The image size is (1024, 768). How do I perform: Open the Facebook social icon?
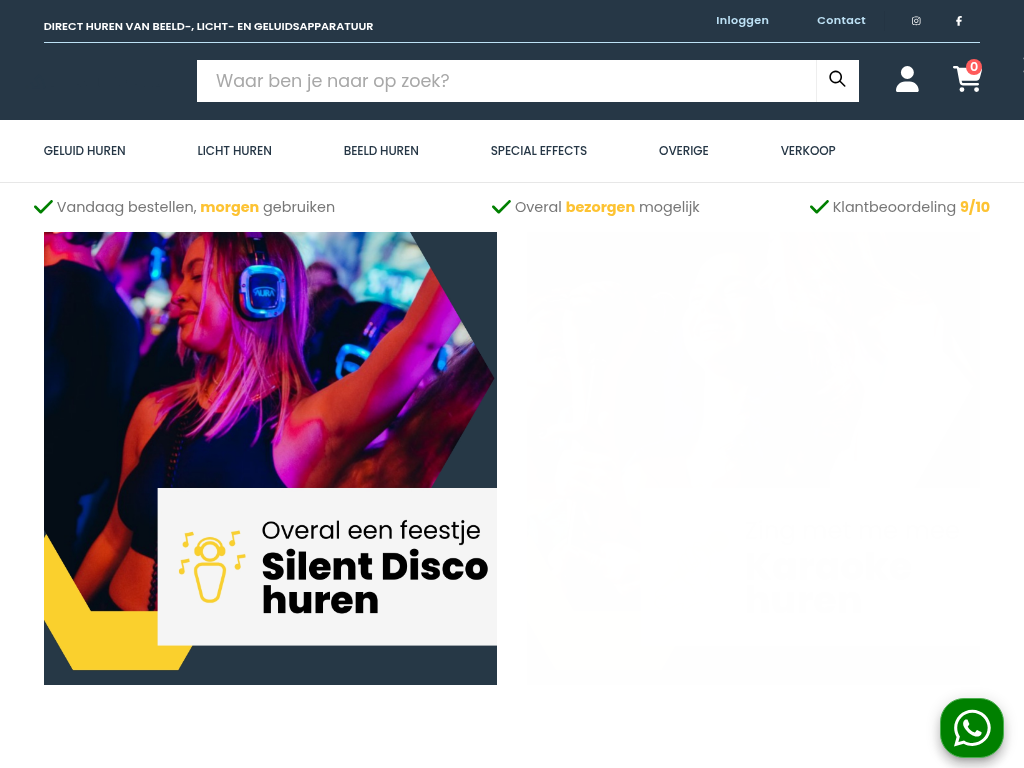click(x=959, y=21)
